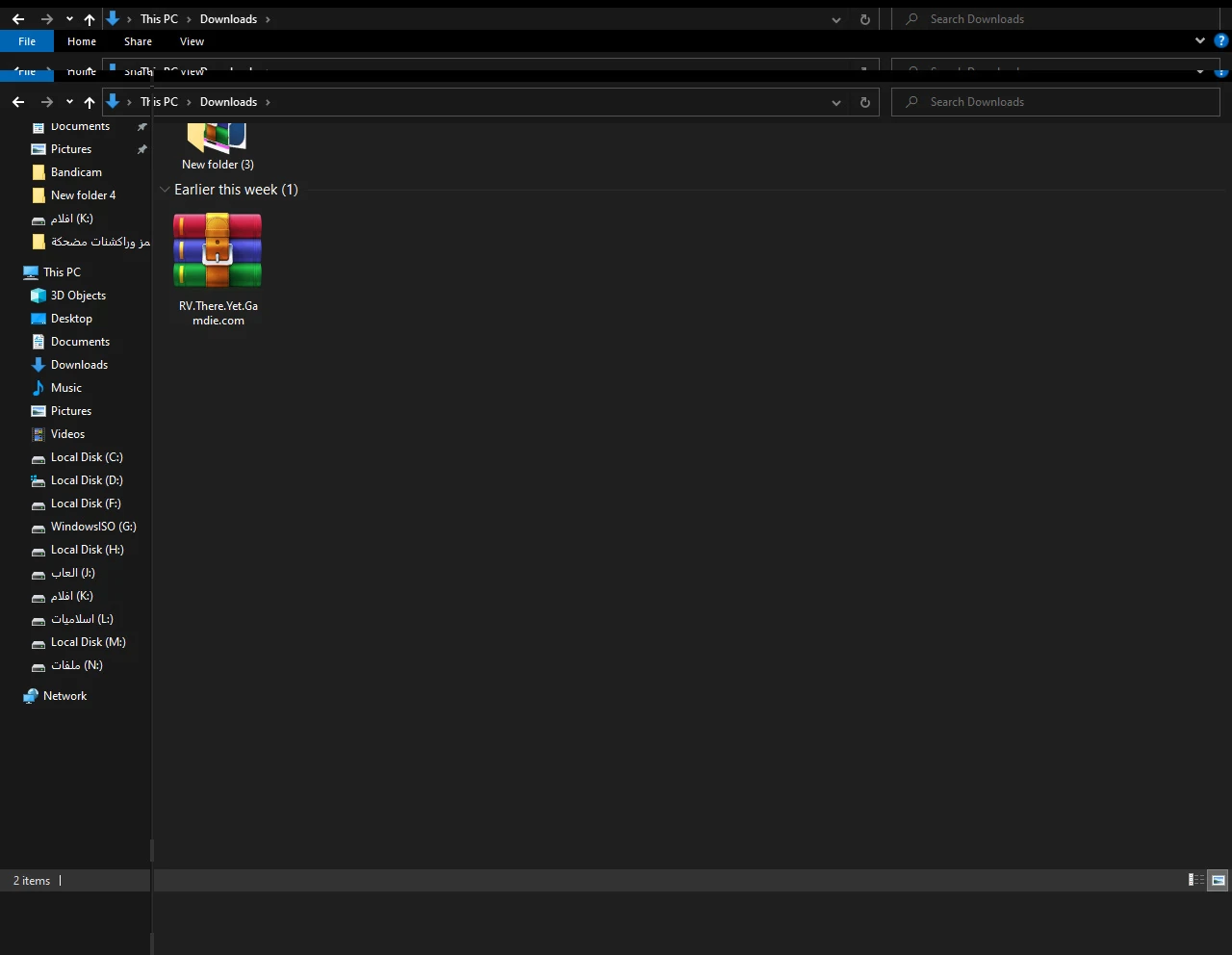
Task: Open Network in the navigation pane
Action: click(64, 696)
